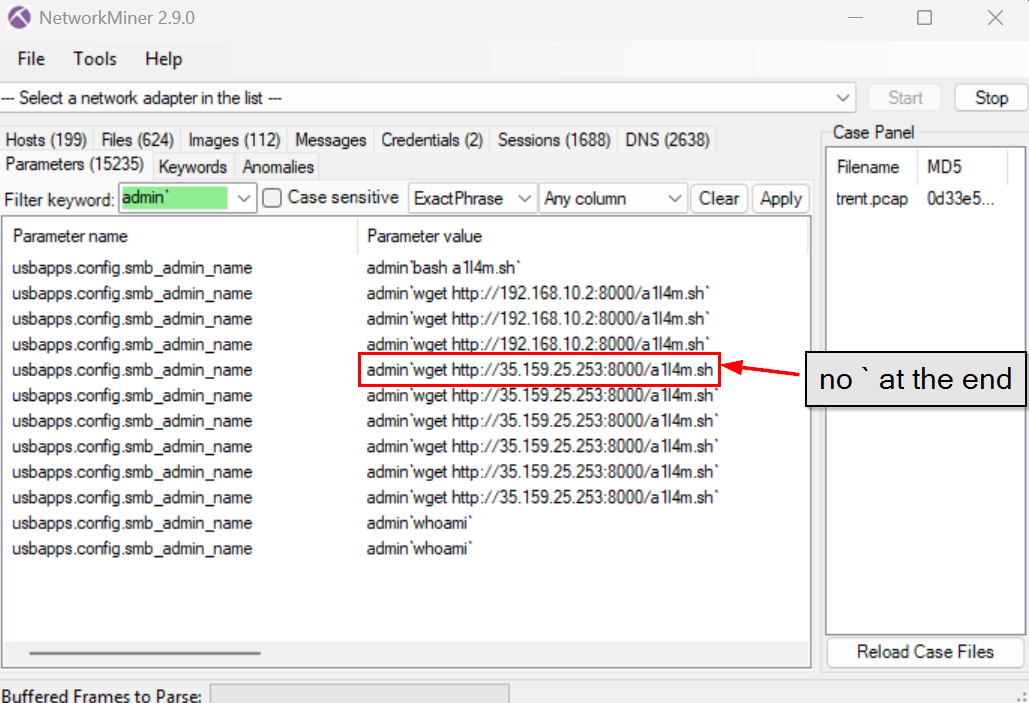Select the last admin`whoami` parameter value
The height and width of the screenshot is (703, 1029).
(x=419, y=549)
